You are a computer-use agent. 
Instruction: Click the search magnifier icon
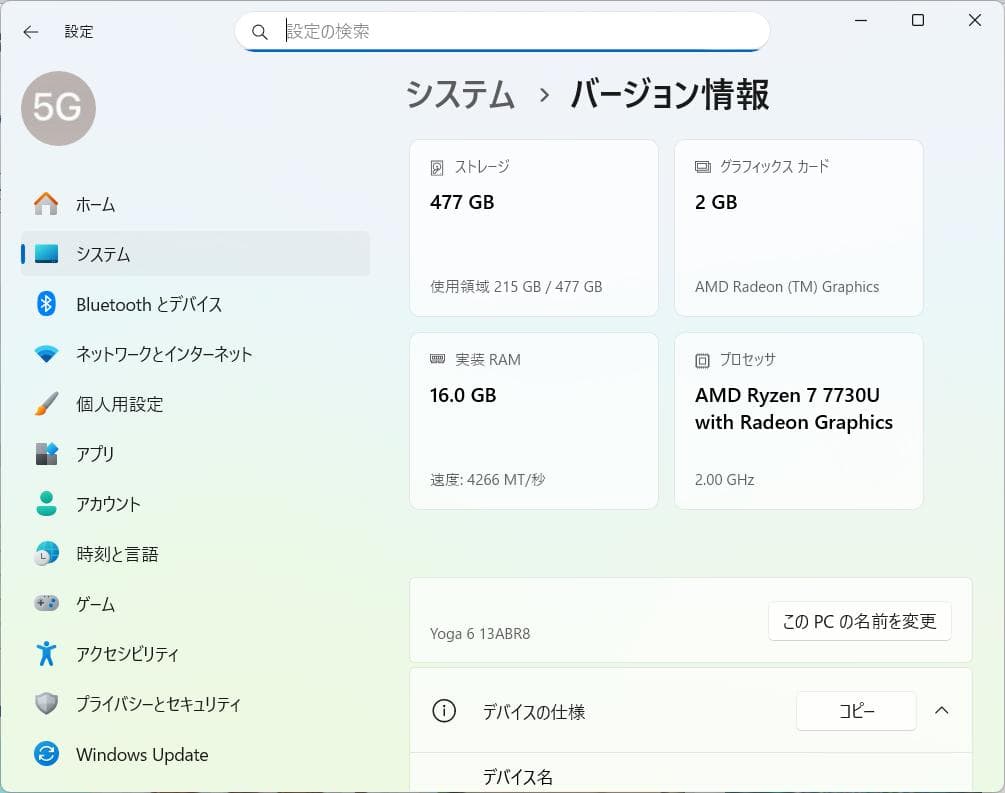259,31
